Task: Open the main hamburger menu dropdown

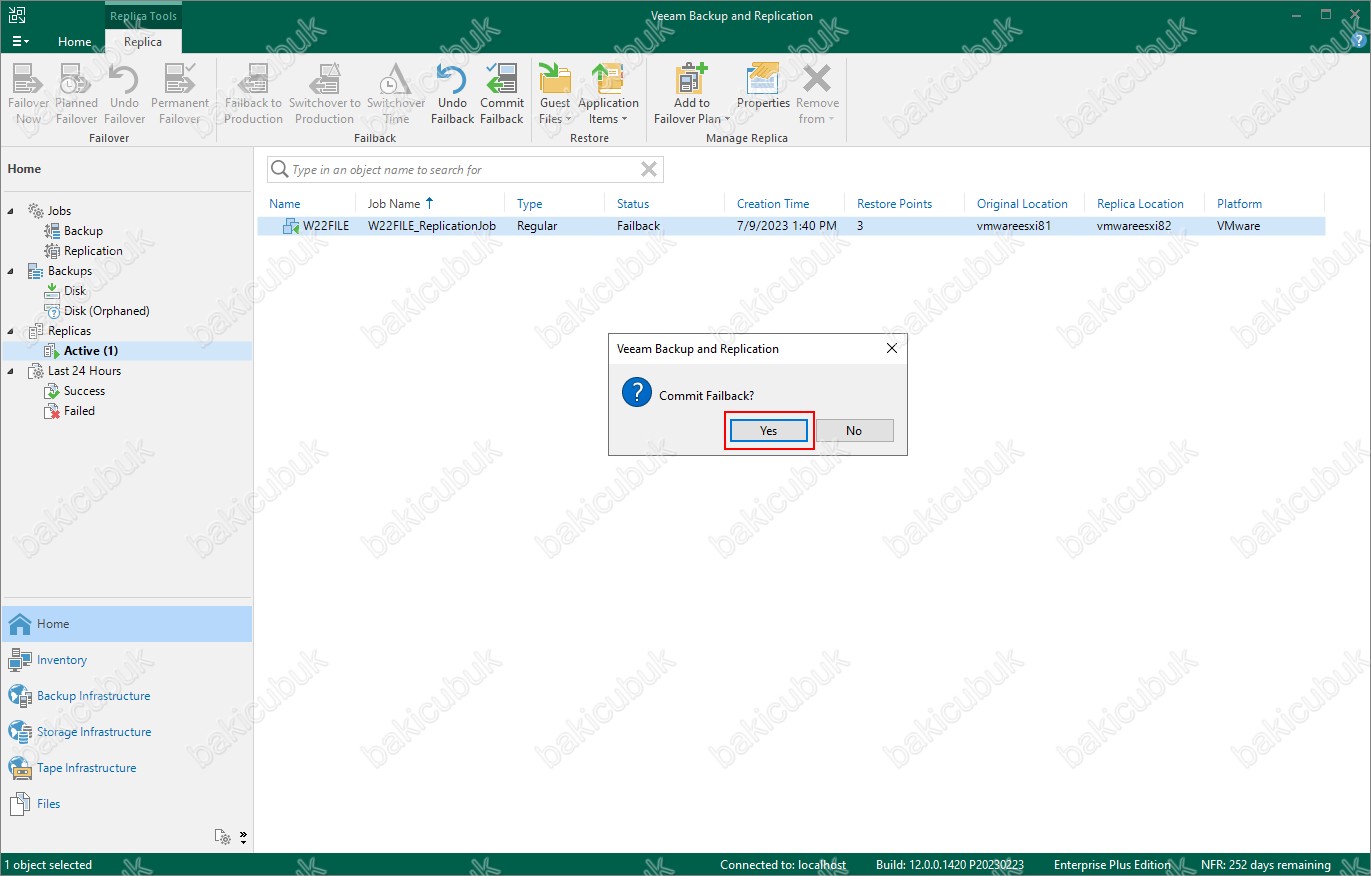Action: [20, 42]
